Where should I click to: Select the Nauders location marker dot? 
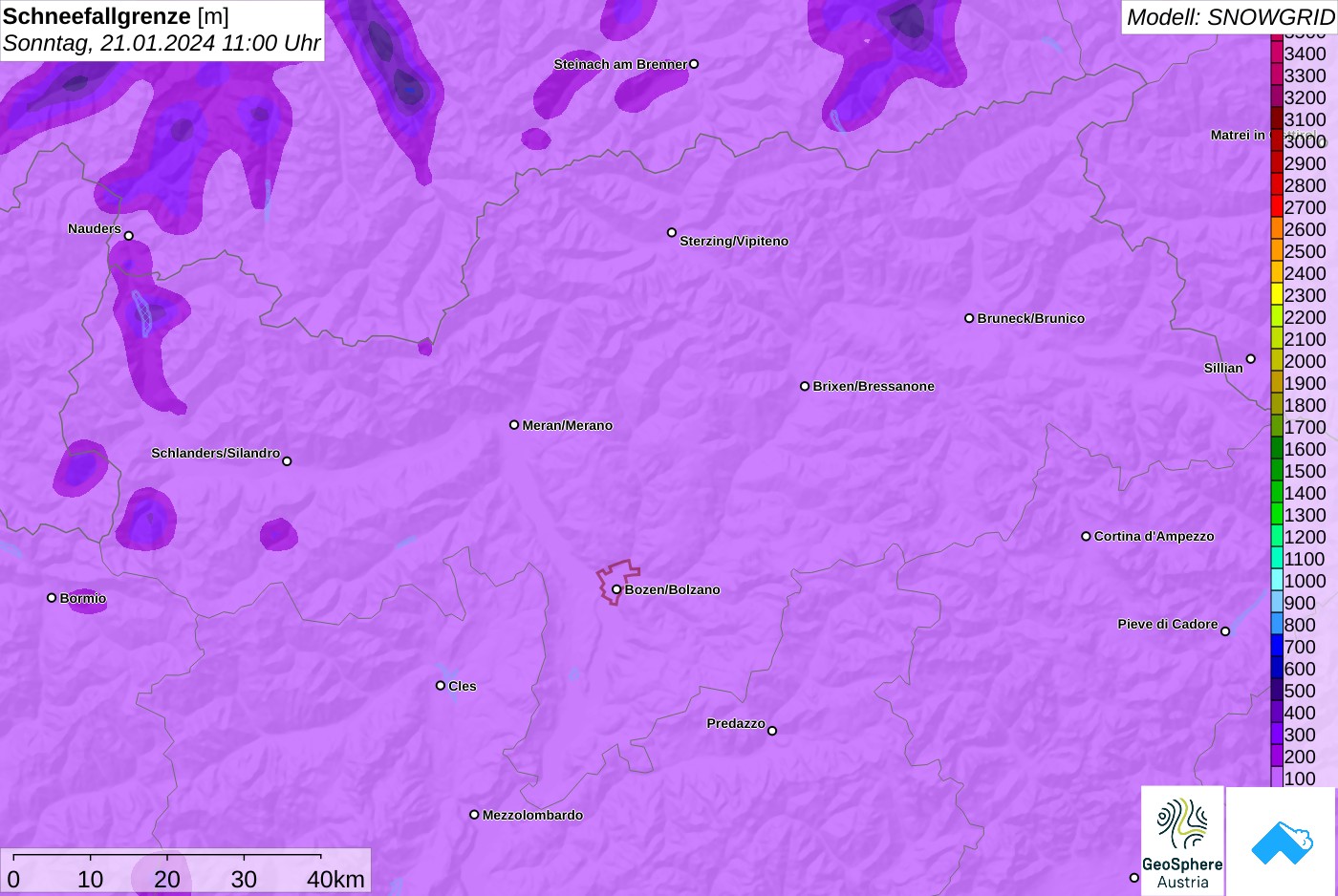(x=128, y=236)
